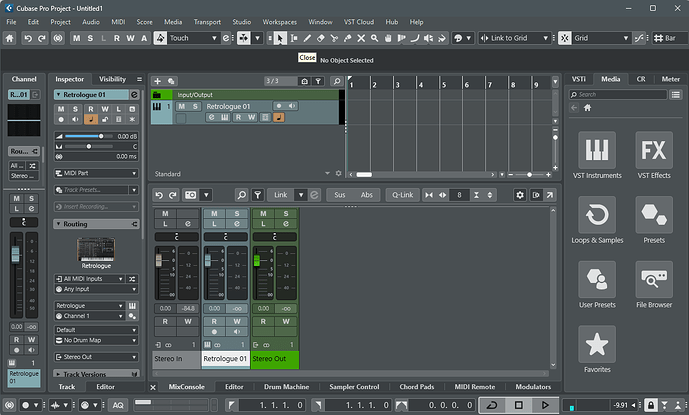Viewport: 689px width, 415px height.
Task: Toggle the Cycle loop button in transport
Action: tap(492, 405)
